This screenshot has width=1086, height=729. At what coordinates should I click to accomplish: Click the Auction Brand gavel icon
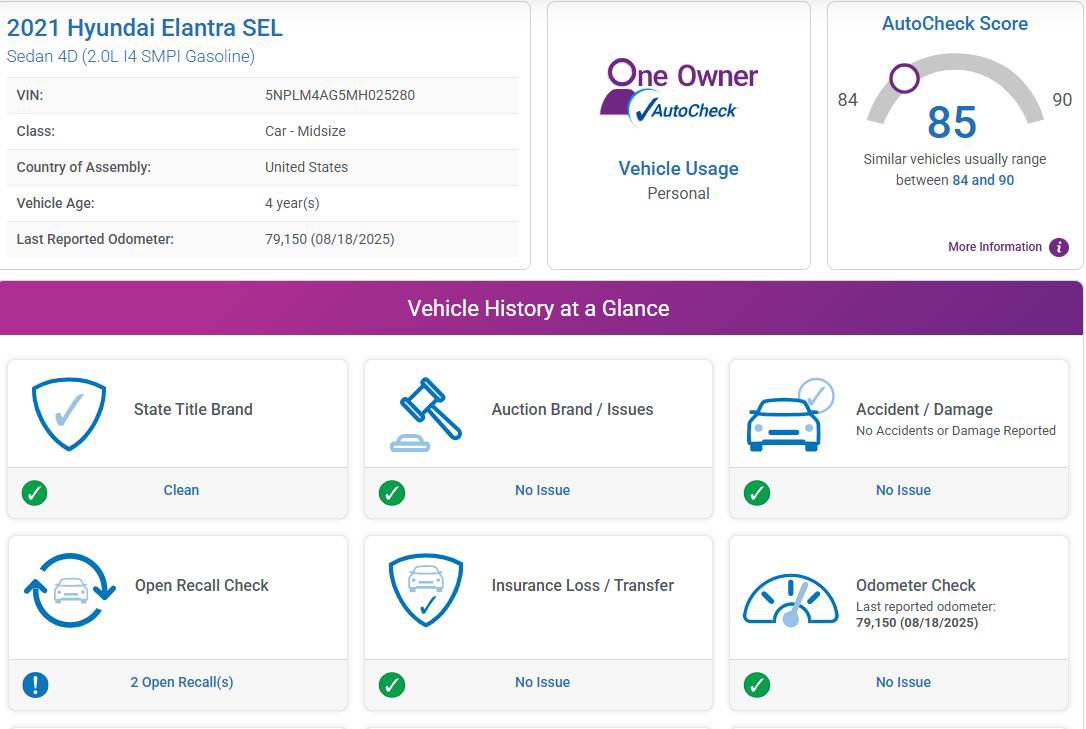(x=427, y=413)
